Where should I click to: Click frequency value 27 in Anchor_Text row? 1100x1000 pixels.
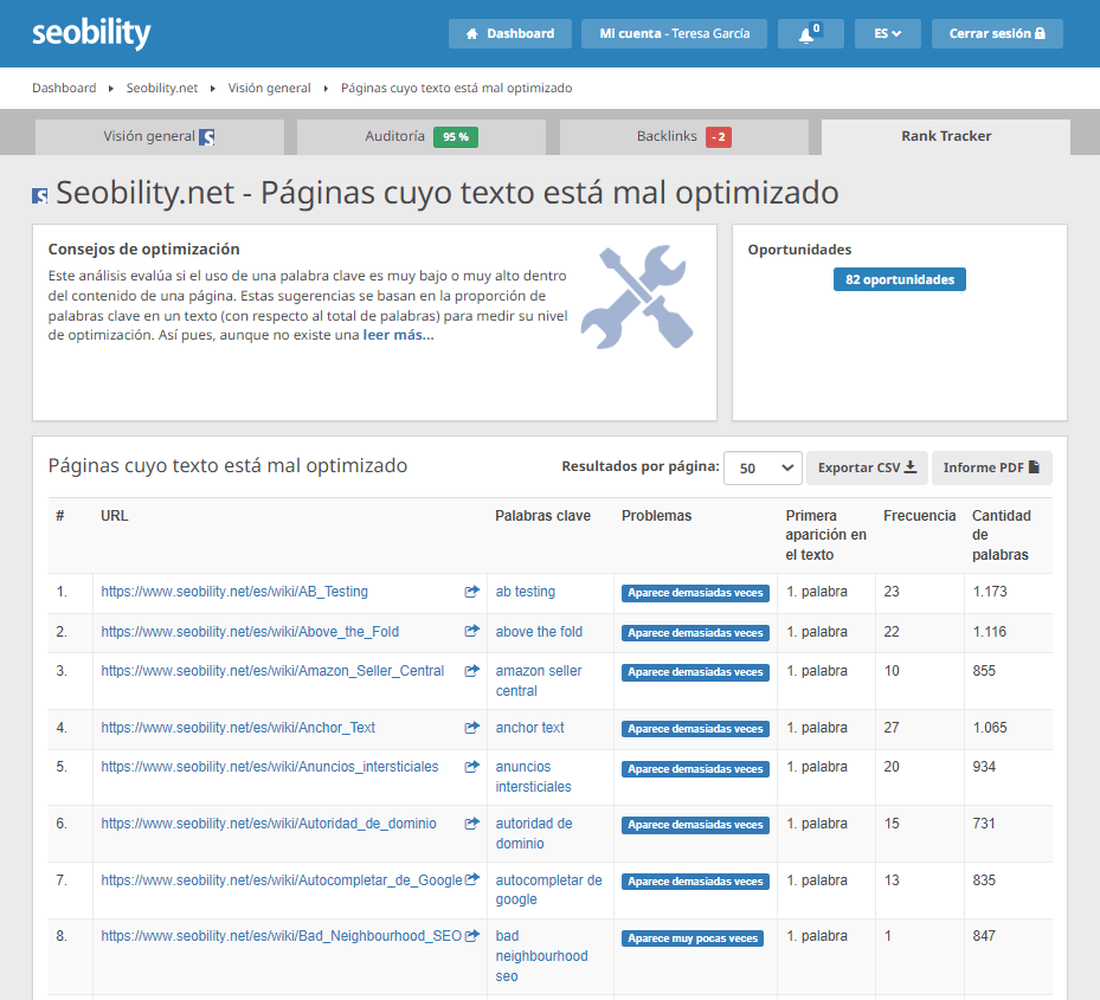pyautogui.click(x=892, y=728)
